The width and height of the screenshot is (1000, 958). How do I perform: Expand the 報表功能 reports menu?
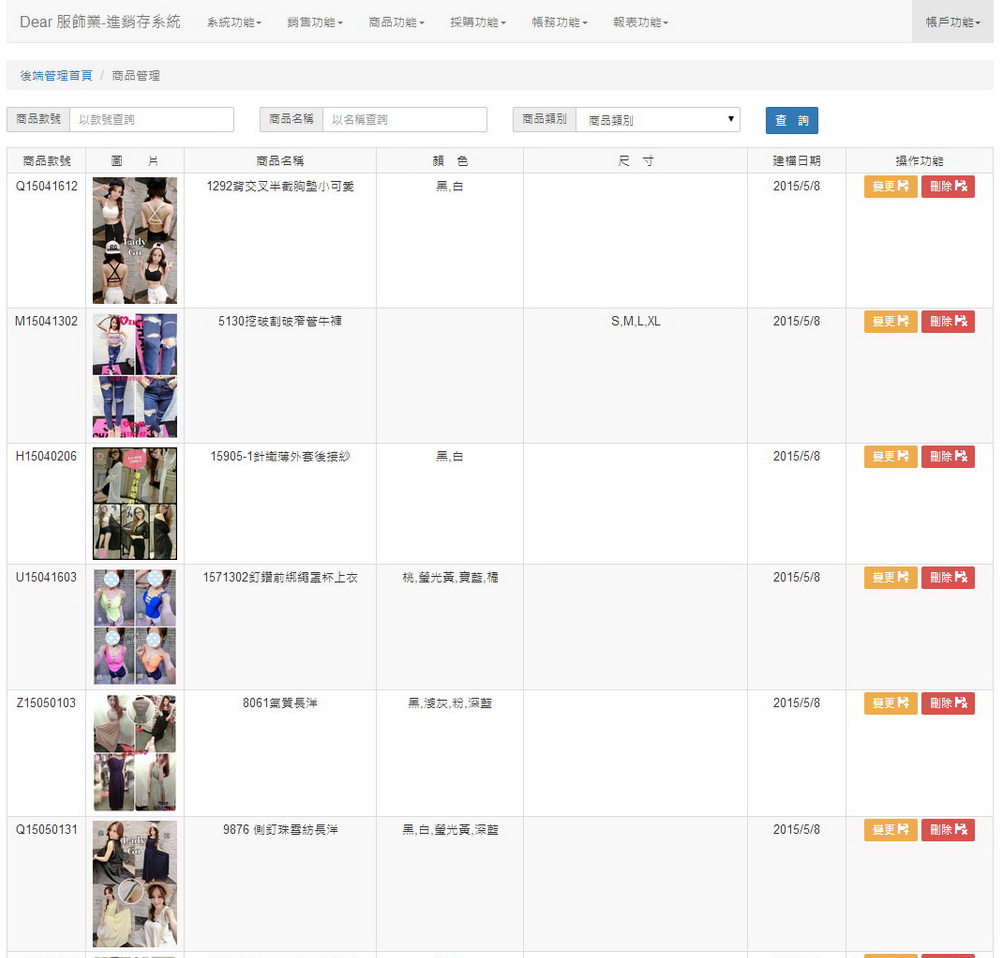(640, 22)
